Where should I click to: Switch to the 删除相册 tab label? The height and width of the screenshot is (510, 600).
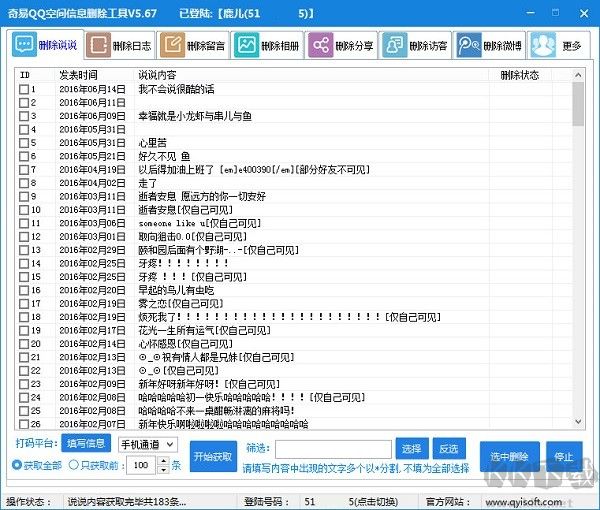[x=280, y=46]
